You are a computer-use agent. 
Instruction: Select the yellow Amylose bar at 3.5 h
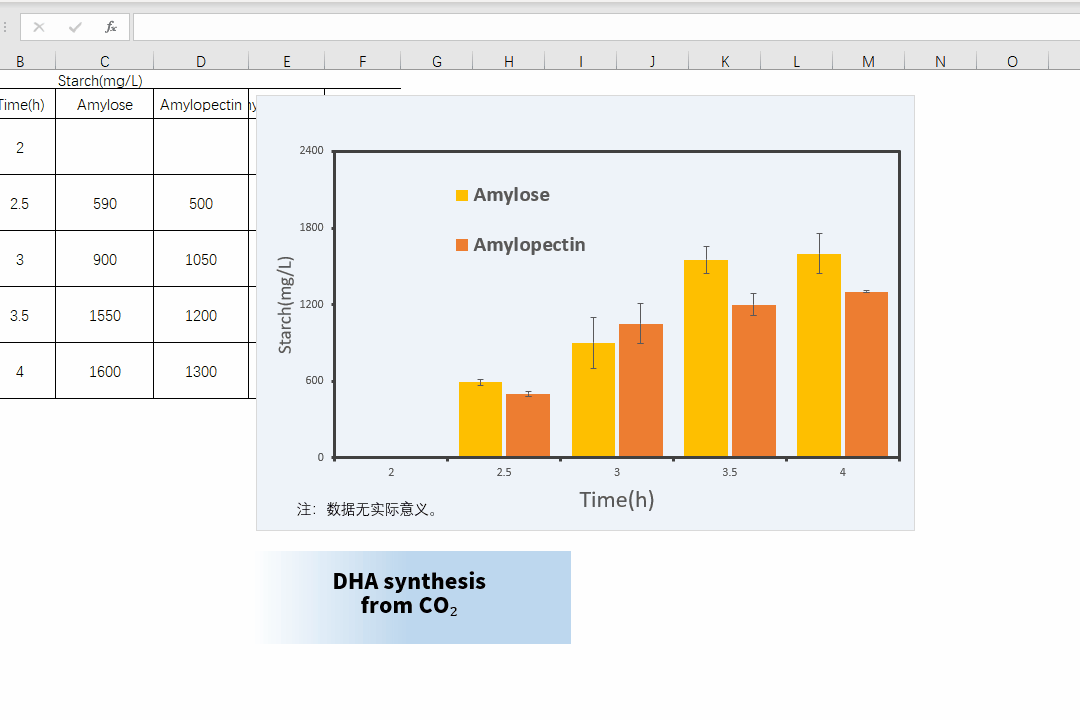click(x=706, y=358)
